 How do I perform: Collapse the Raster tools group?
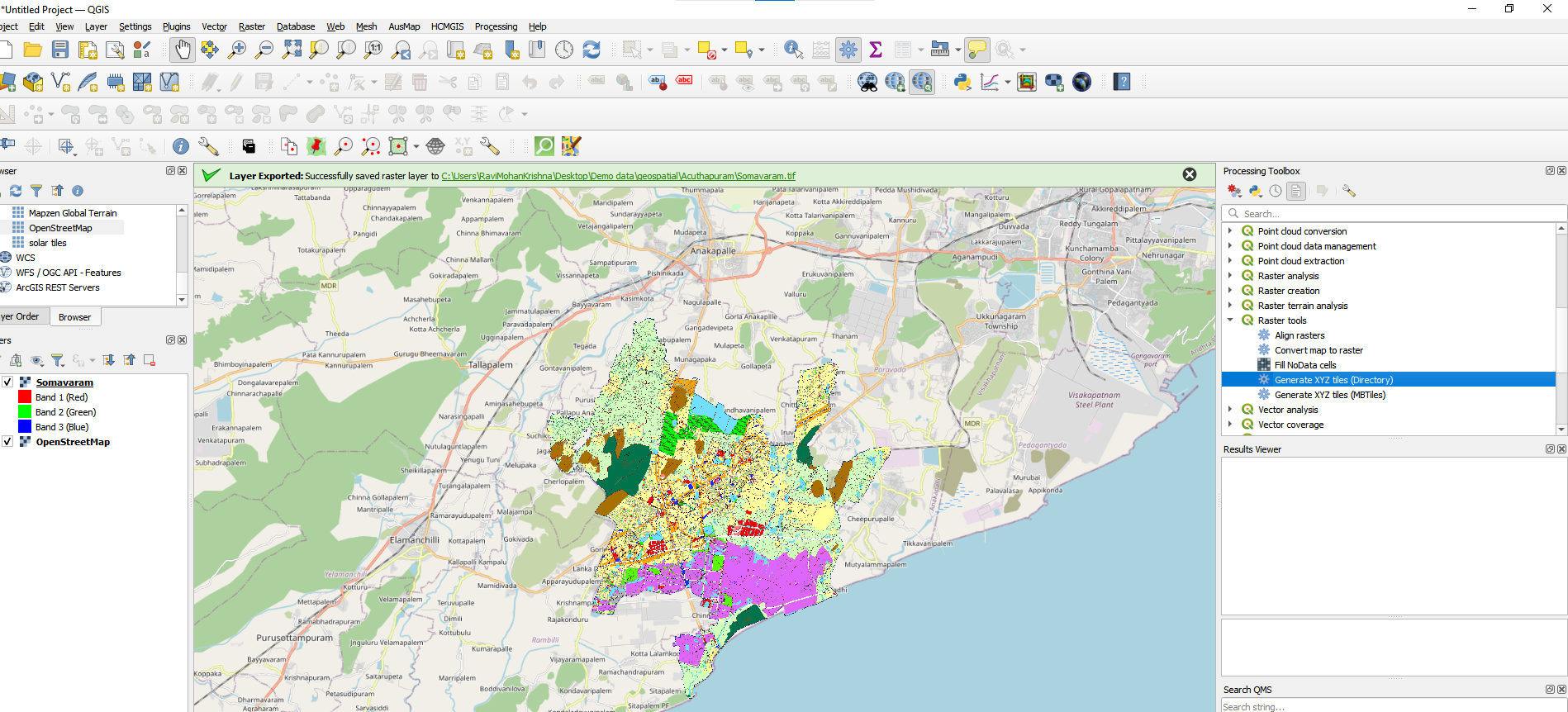click(x=1230, y=320)
